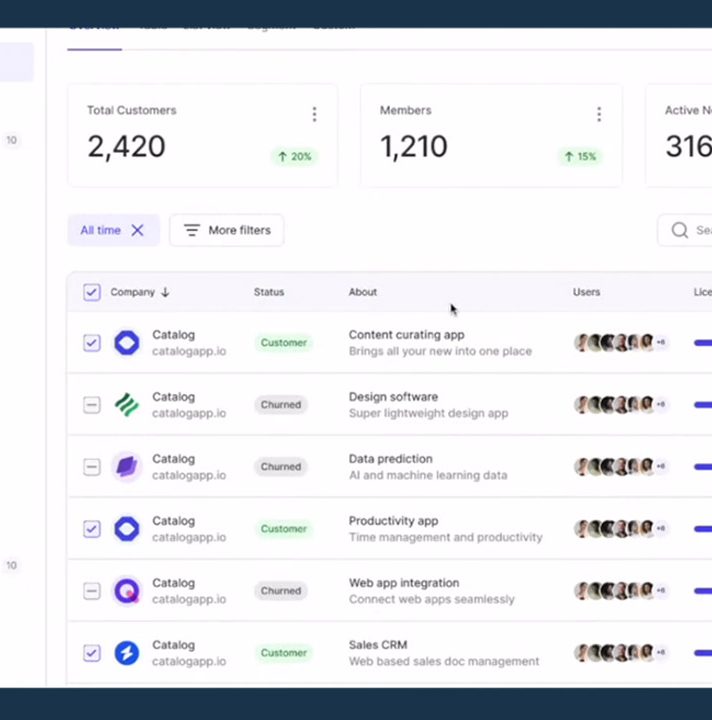Click the 15% growth badge
The image size is (712, 720).
pyautogui.click(x=580, y=157)
